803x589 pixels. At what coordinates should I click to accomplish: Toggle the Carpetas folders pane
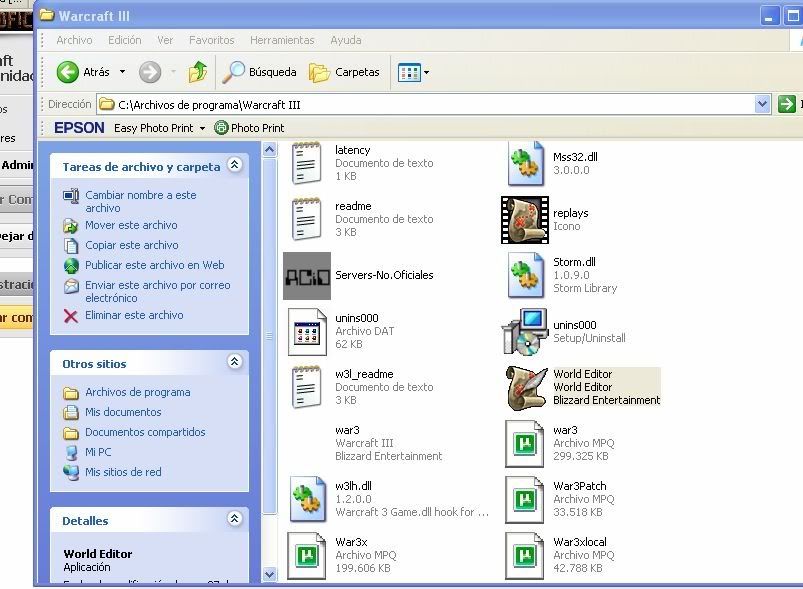pos(344,72)
